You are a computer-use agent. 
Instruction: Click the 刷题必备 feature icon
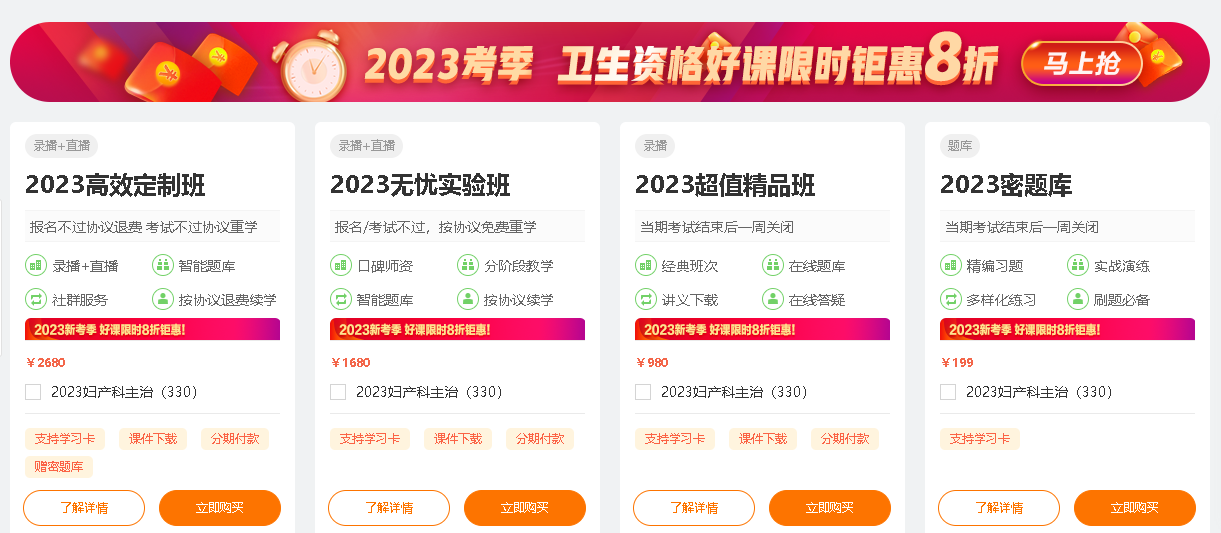[x=1077, y=299]
